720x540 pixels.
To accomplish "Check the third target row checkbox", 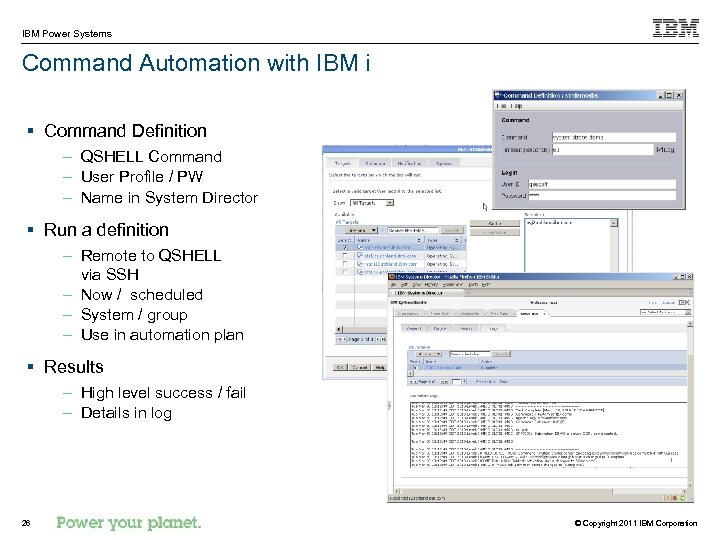I will tap(345, 264).
